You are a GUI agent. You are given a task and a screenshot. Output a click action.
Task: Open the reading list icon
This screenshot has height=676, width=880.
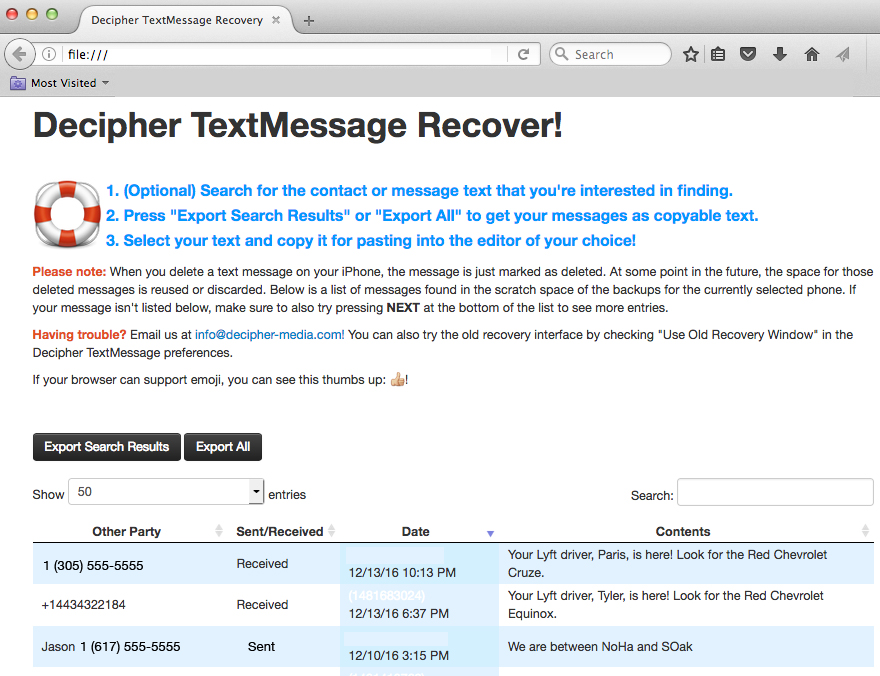[x=719, y=54]
